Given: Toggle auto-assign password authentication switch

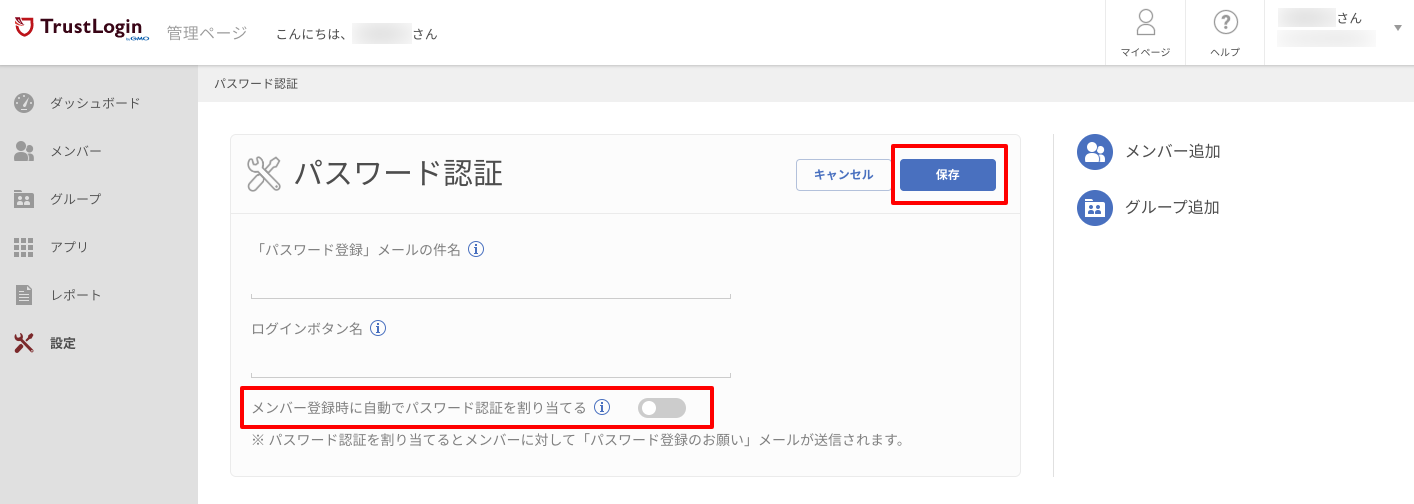Looking at the screenshot, I should pos(662,408).
